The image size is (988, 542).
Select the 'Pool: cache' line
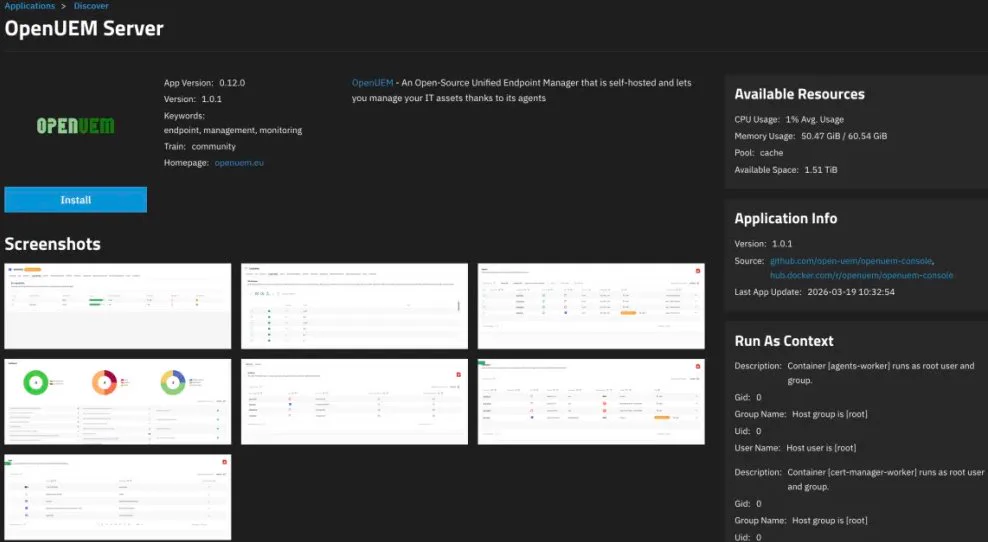759,153
